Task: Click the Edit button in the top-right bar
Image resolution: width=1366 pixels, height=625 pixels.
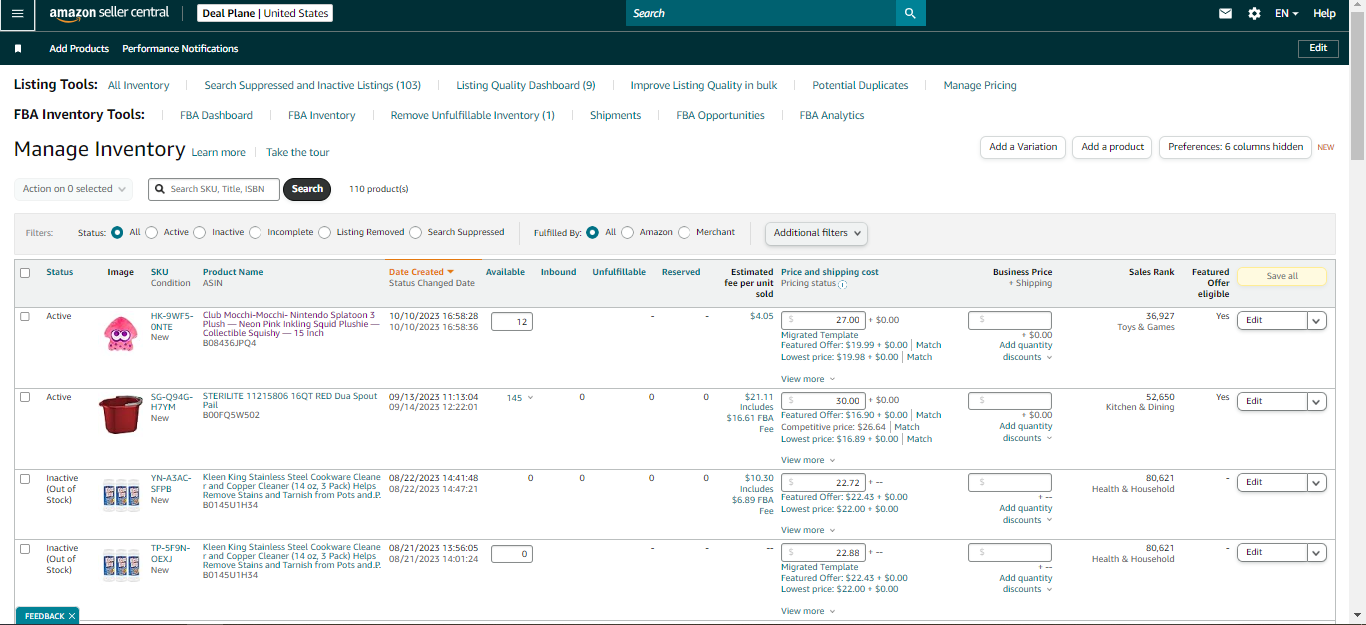Action: [1318, 48]
